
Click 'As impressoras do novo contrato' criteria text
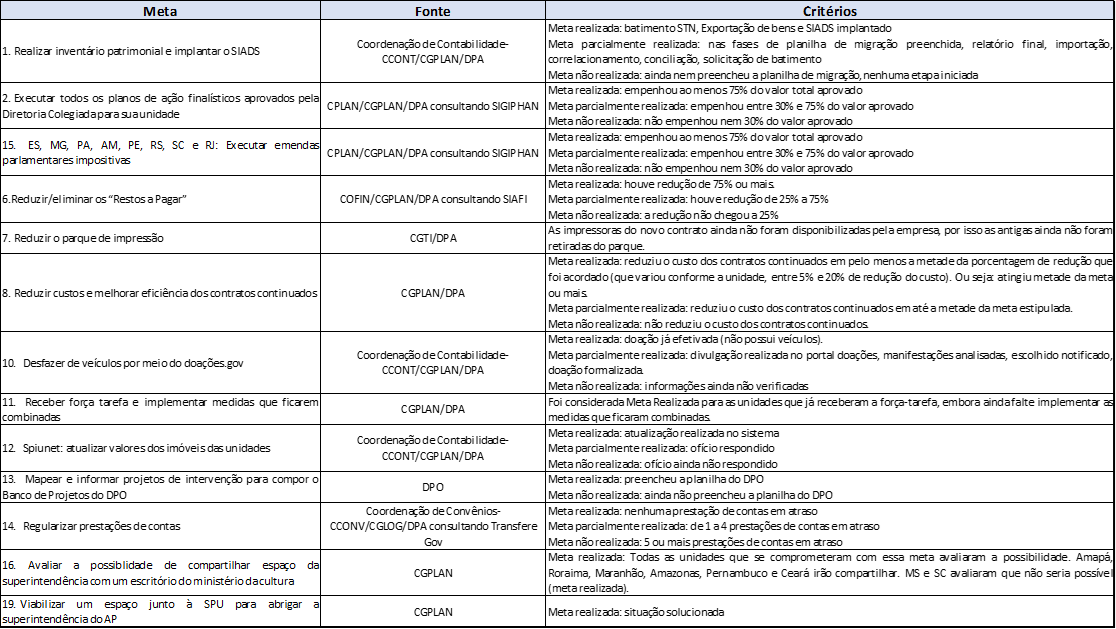(x=830, y=238)
